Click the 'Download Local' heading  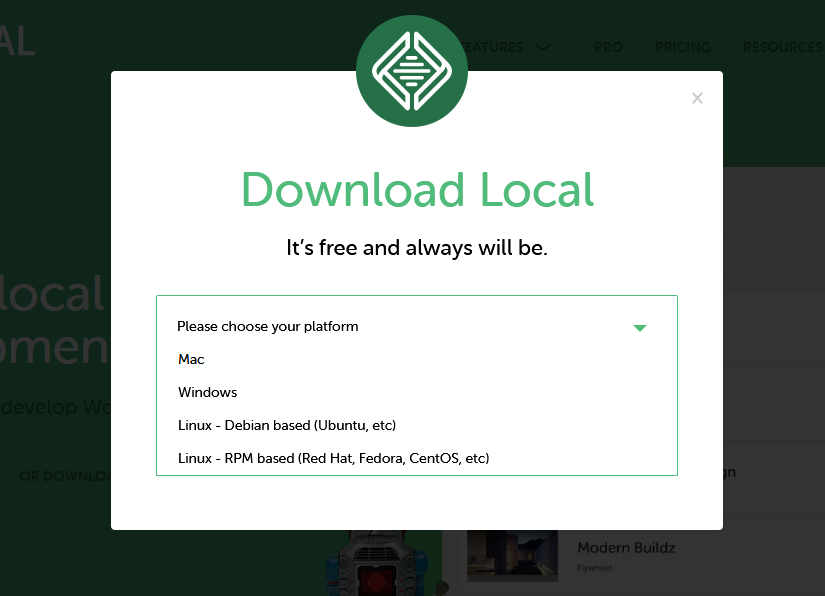coord(417,190)
